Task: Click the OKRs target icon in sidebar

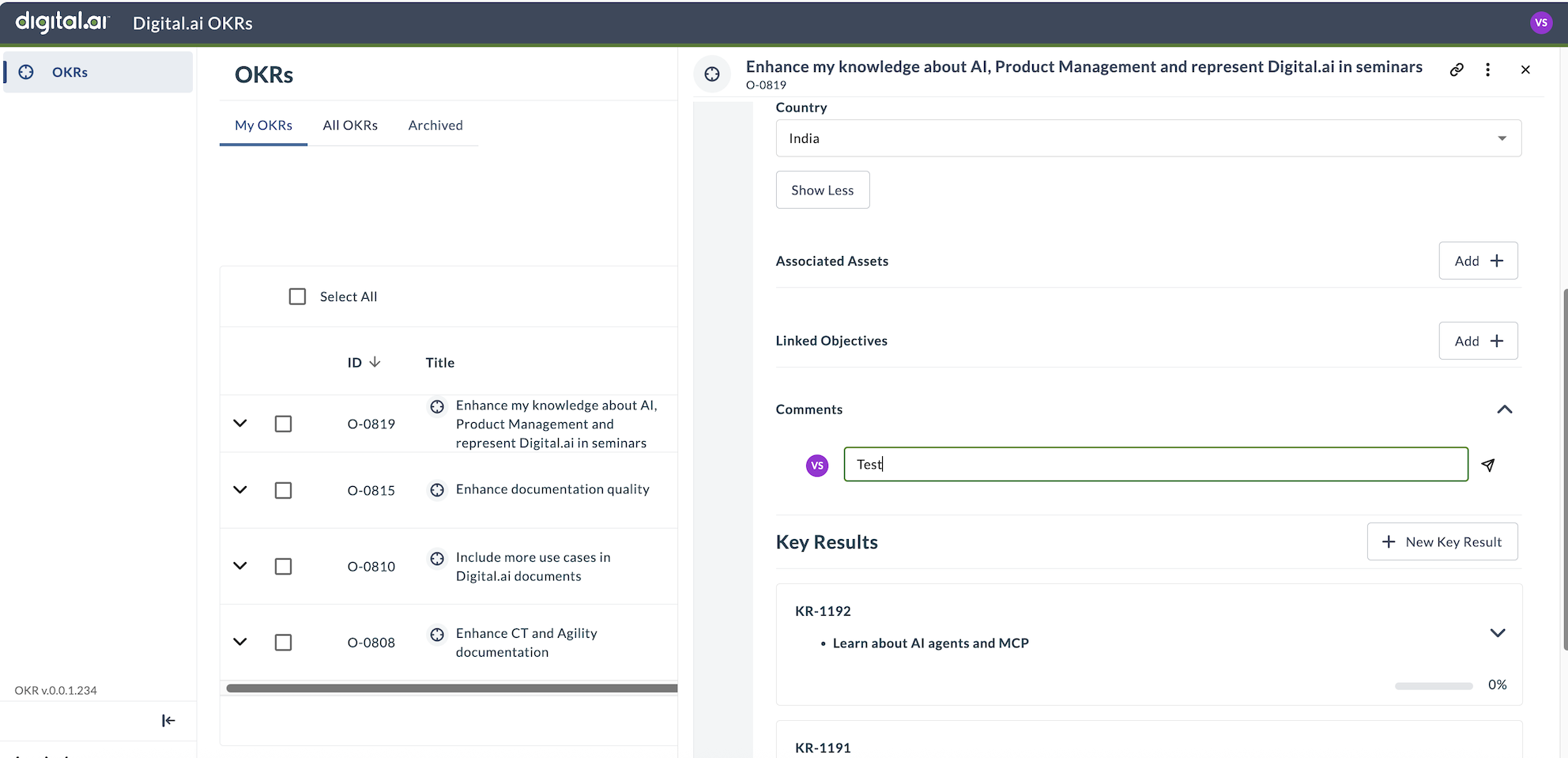Action: click(x=26, y=72)
